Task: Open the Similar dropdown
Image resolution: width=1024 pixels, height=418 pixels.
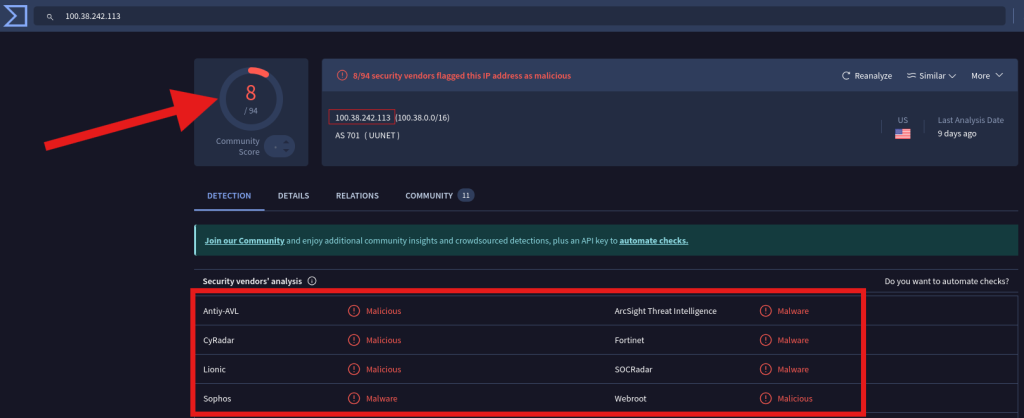Action: click(931, 76)
